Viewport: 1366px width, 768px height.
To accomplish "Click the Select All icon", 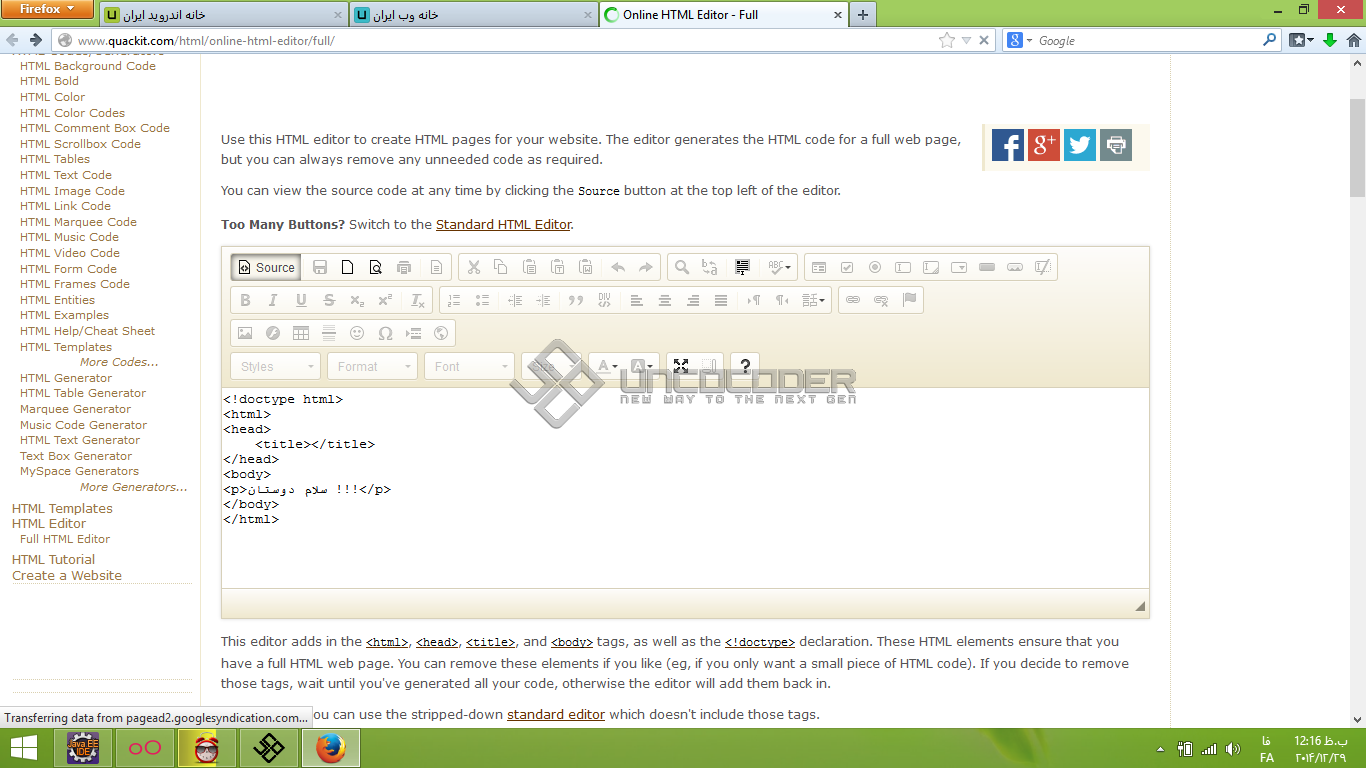I will [x=742, y=267].
